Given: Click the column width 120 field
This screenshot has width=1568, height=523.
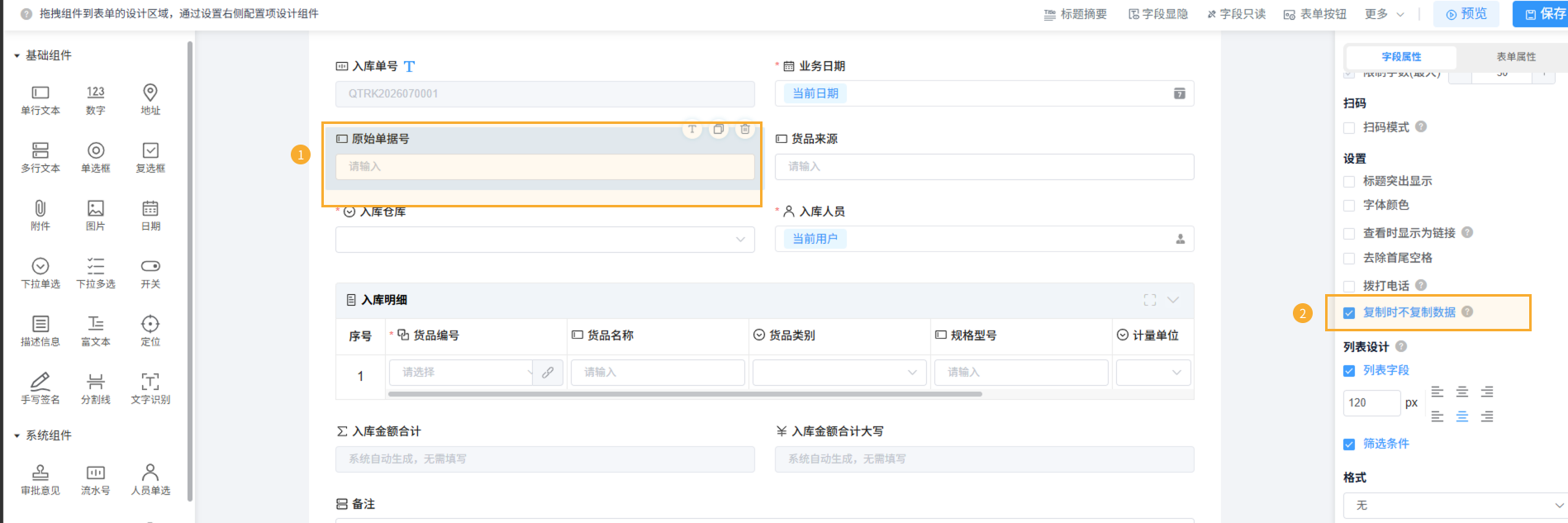Looking at the screenshot, I should point(1371,403).
